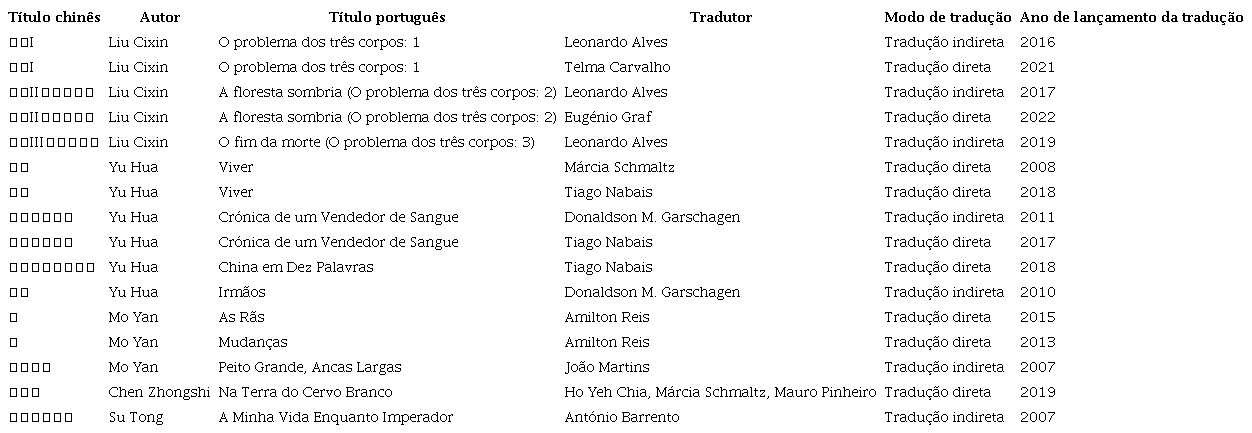Click the "Eugénio Graf" translator cell
The image size is (1252, 433).
607,117
